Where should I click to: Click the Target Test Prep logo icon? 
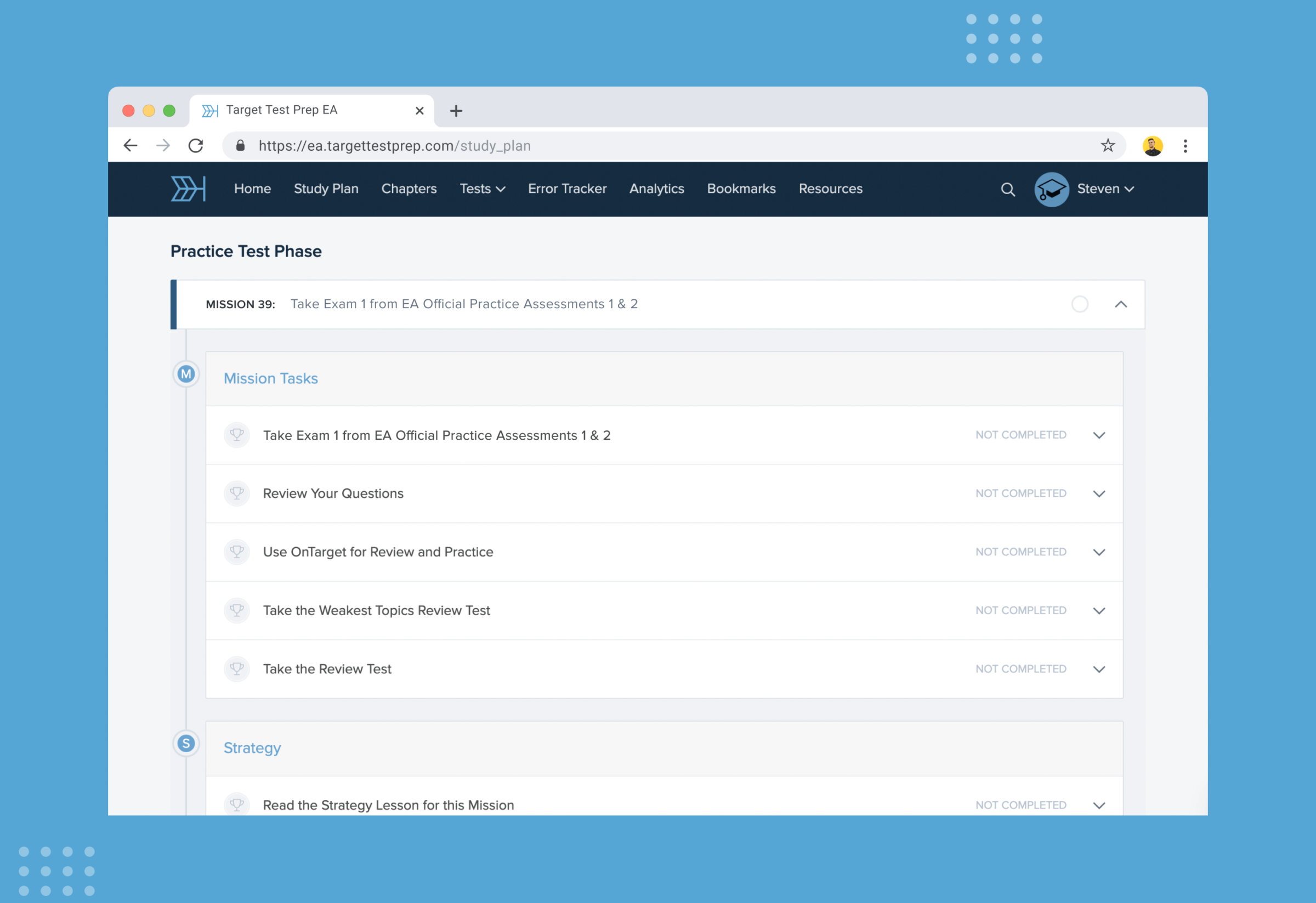tap(188, 189)
